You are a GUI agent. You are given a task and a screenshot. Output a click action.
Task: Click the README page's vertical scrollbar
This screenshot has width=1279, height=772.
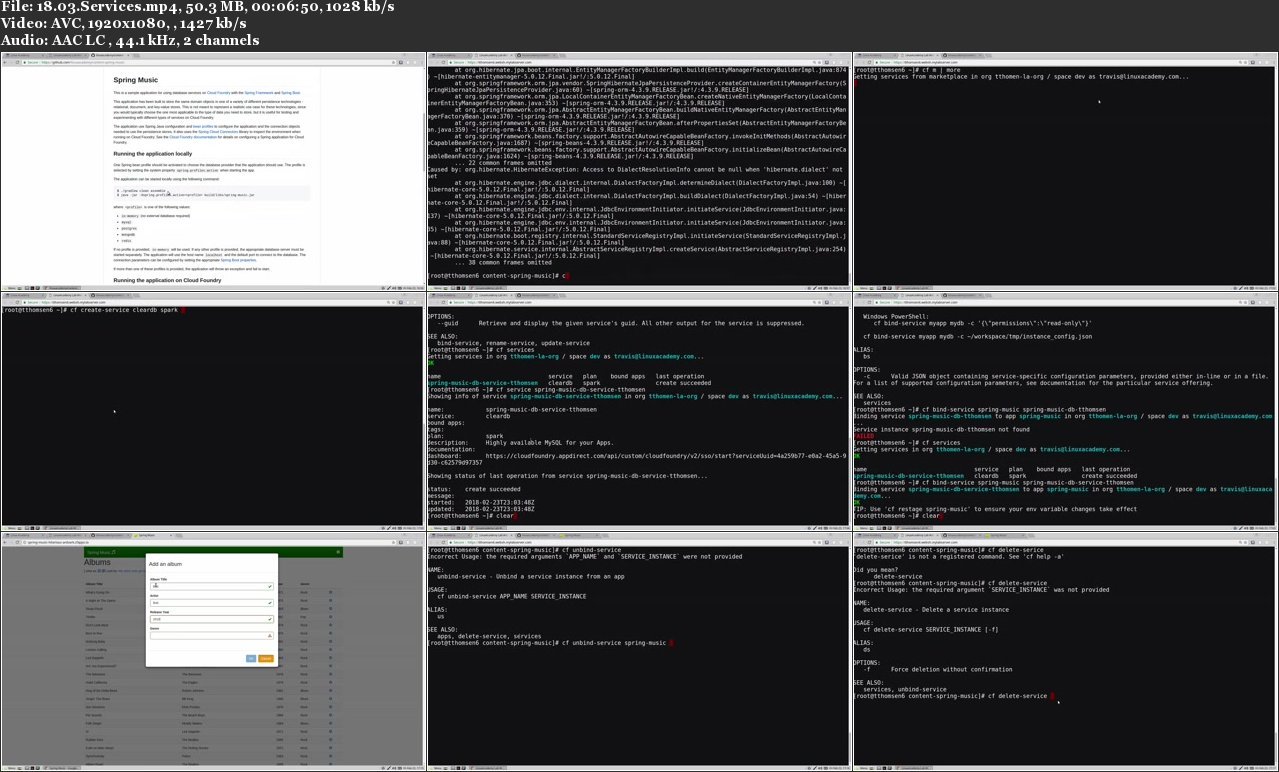coord(422,175)
